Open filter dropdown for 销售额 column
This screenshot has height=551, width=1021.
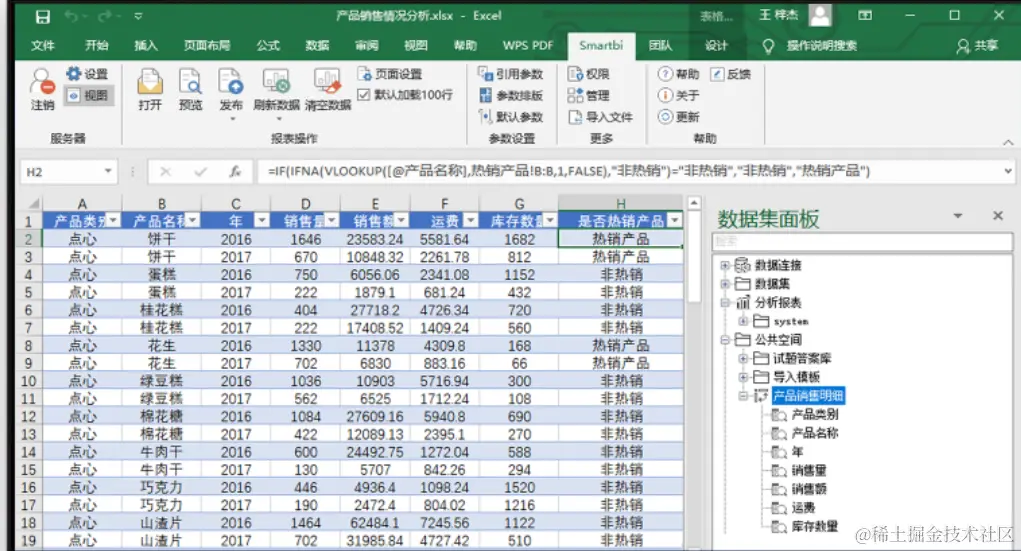pyautogui.click(x=401, y=221)
